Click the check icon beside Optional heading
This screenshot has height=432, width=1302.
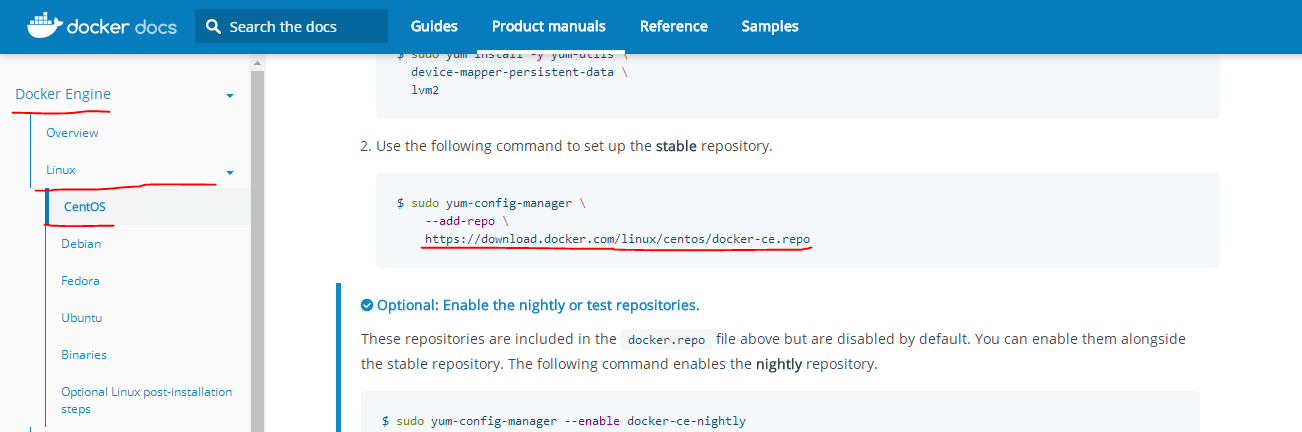point(367,305)
